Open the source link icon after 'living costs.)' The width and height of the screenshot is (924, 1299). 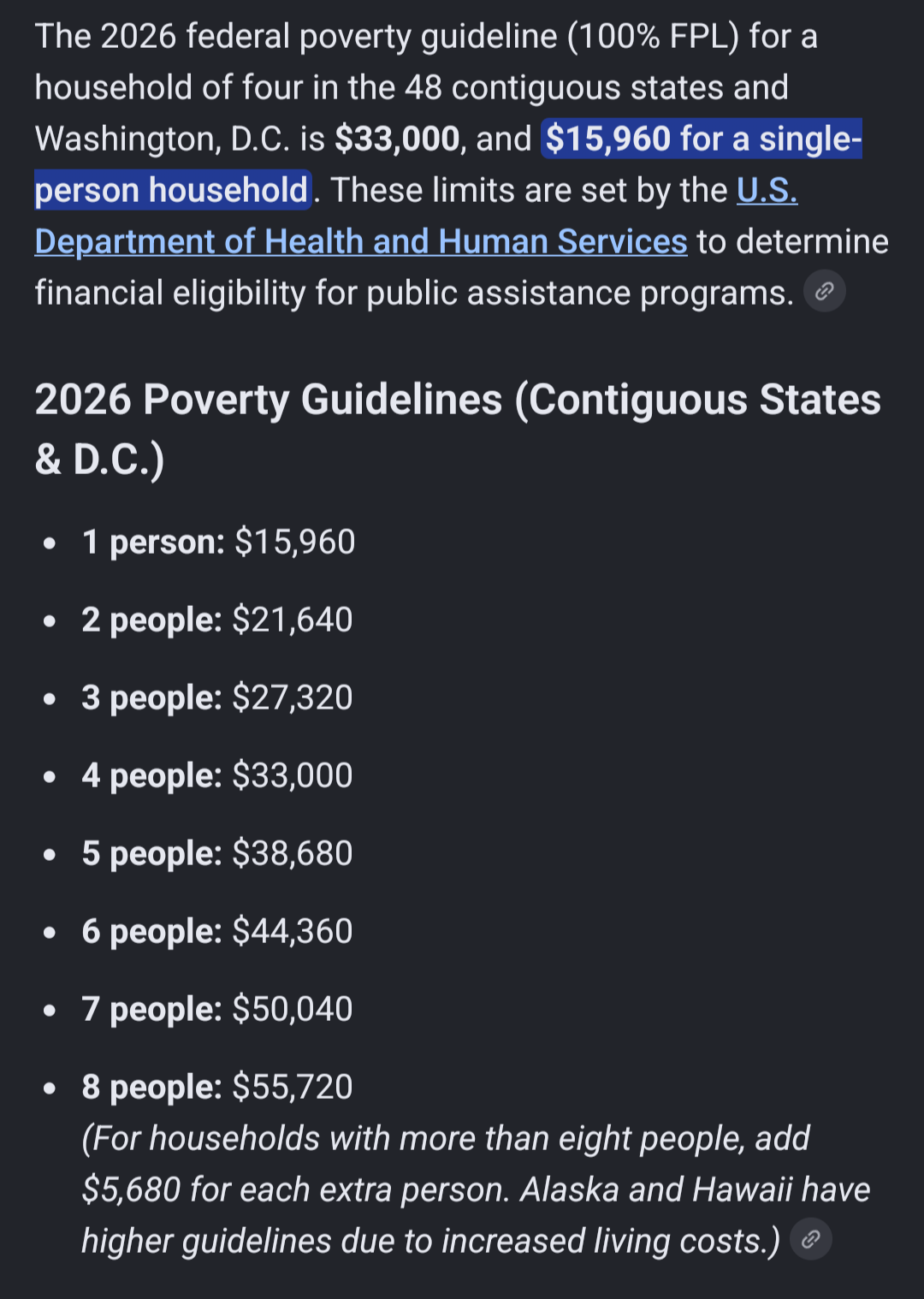[x=811, y=1239]
